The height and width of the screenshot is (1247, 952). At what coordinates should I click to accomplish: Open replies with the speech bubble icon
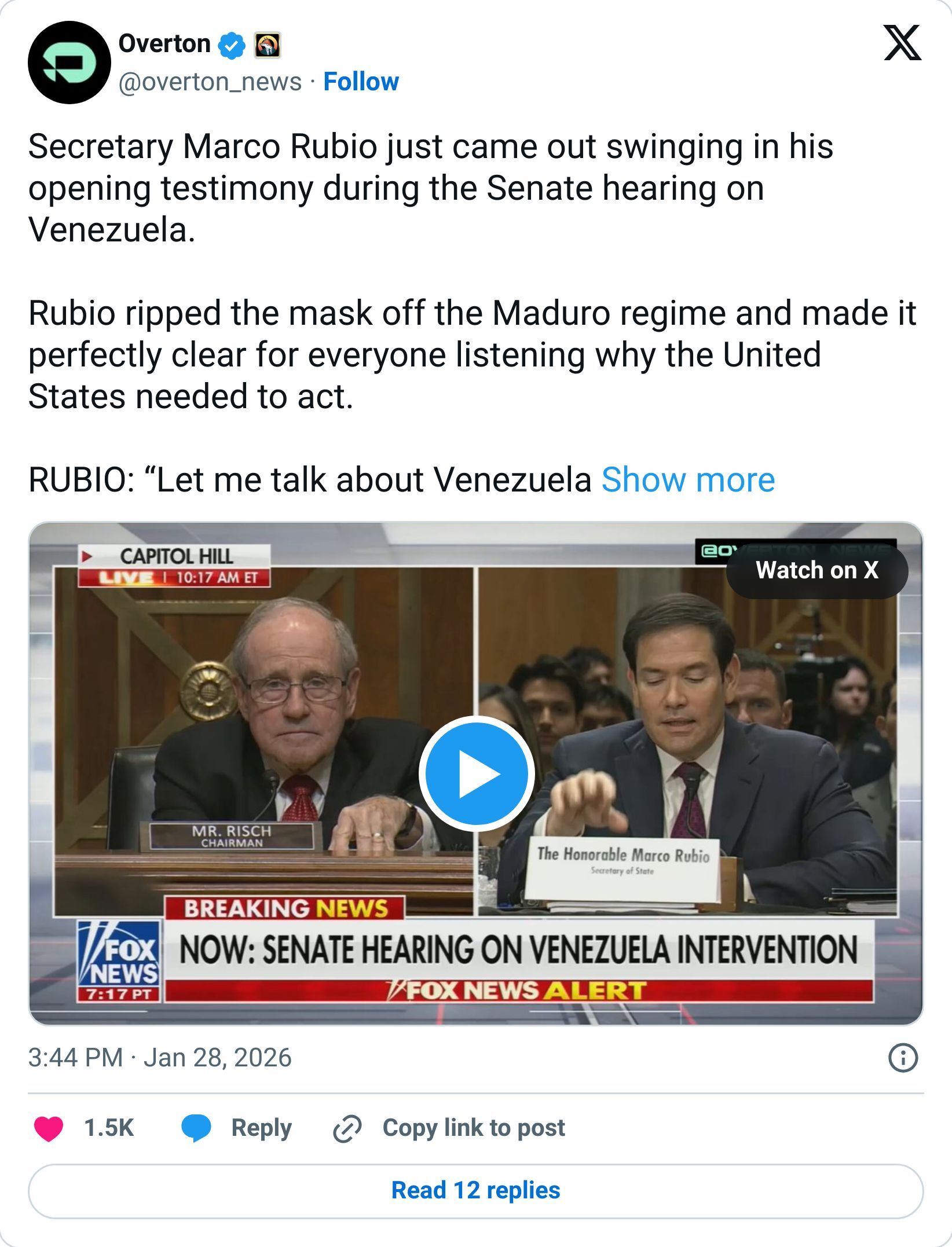tap(197, 1127)
